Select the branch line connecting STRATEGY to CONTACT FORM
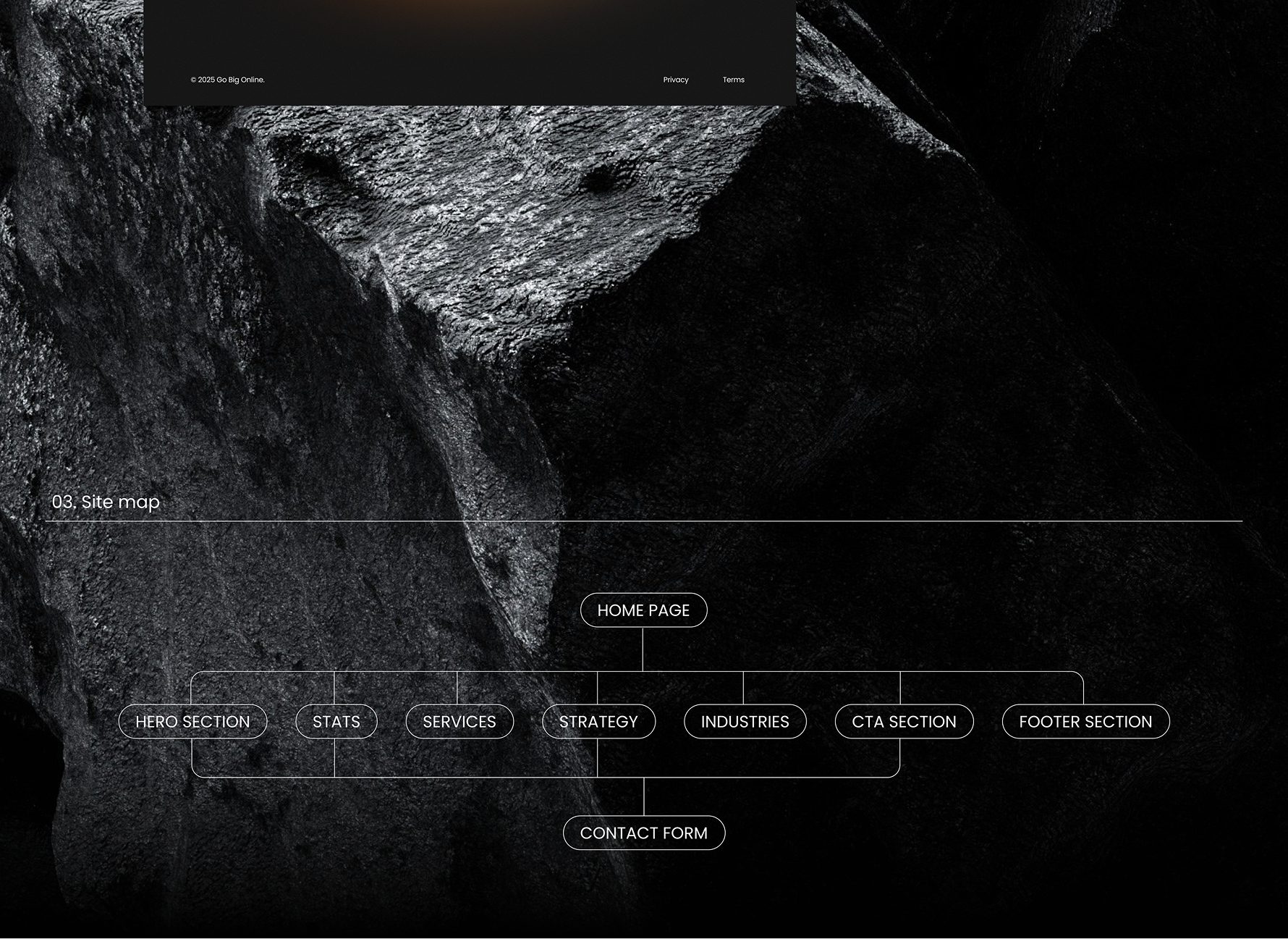Screen dimensions: 1288x939 coord(598,757)
